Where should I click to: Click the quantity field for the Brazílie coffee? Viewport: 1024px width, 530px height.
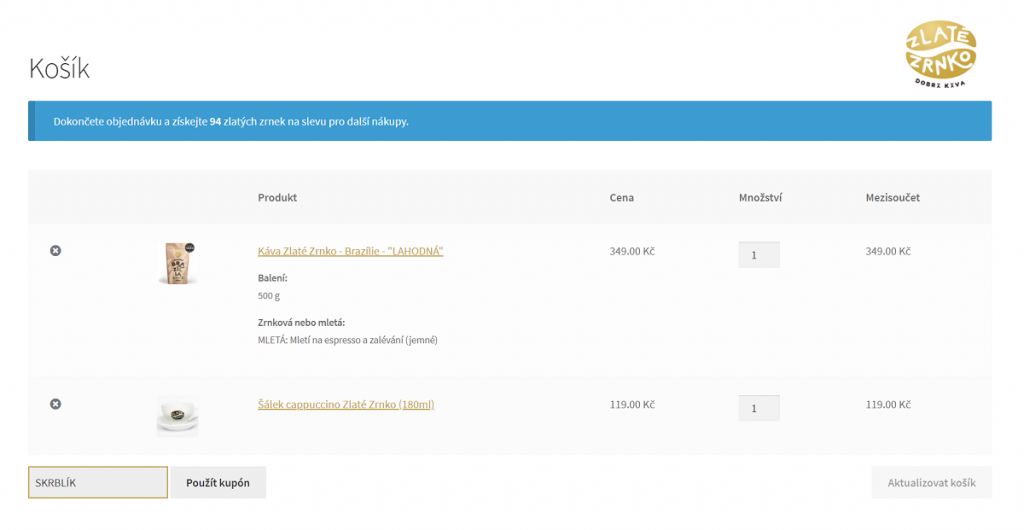point(759,255)
